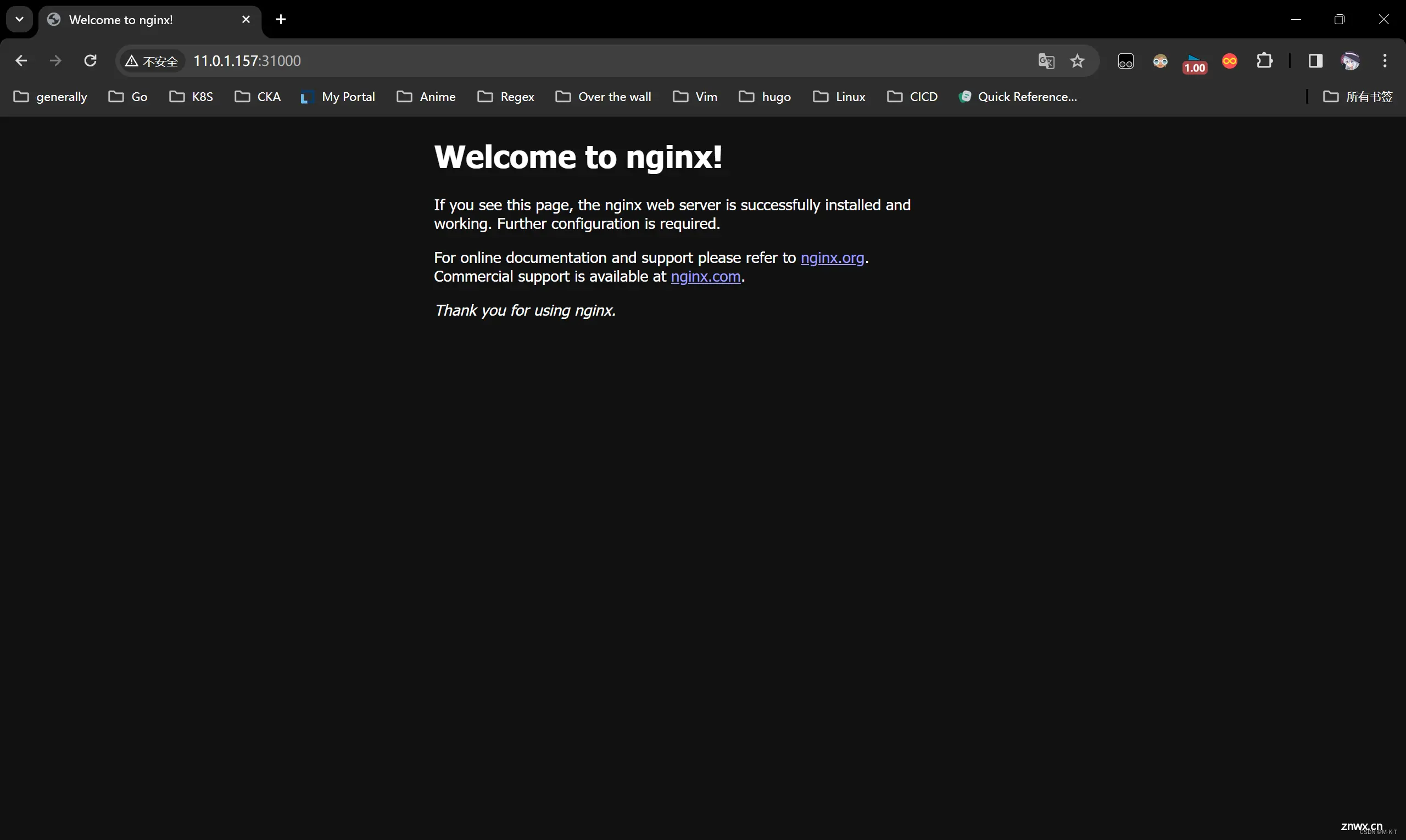The width and height of the screenshot is (1406, 840).
Task: Minimize the browser window
Action: [1296, 19]
